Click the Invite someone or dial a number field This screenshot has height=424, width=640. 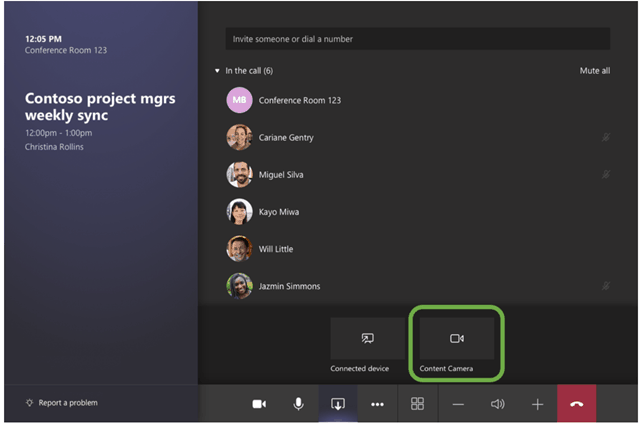coord(418,39)
